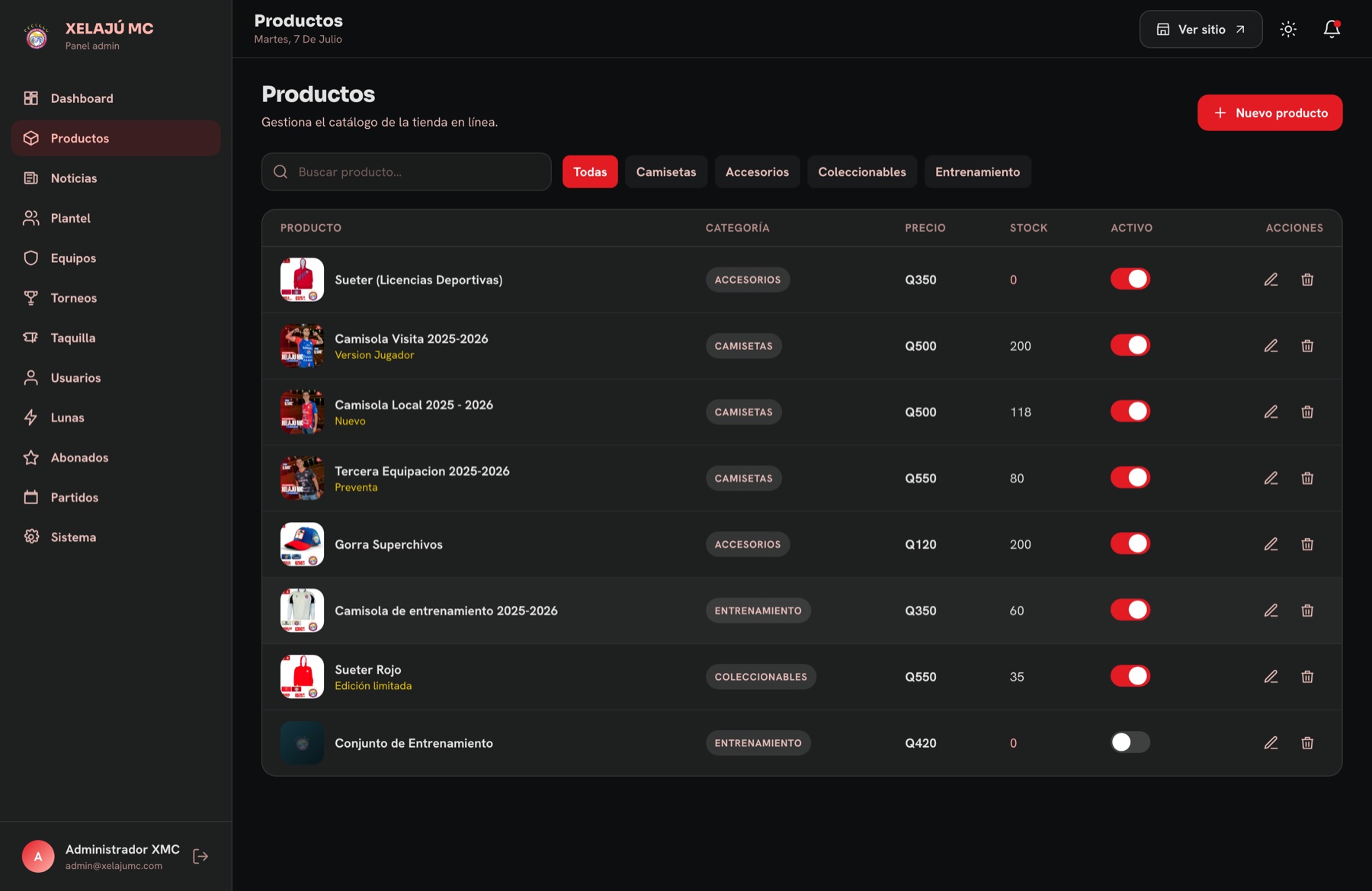Click the COLECCIONABLES category badge
This screenshot has width=1372, height=891.
761,677
